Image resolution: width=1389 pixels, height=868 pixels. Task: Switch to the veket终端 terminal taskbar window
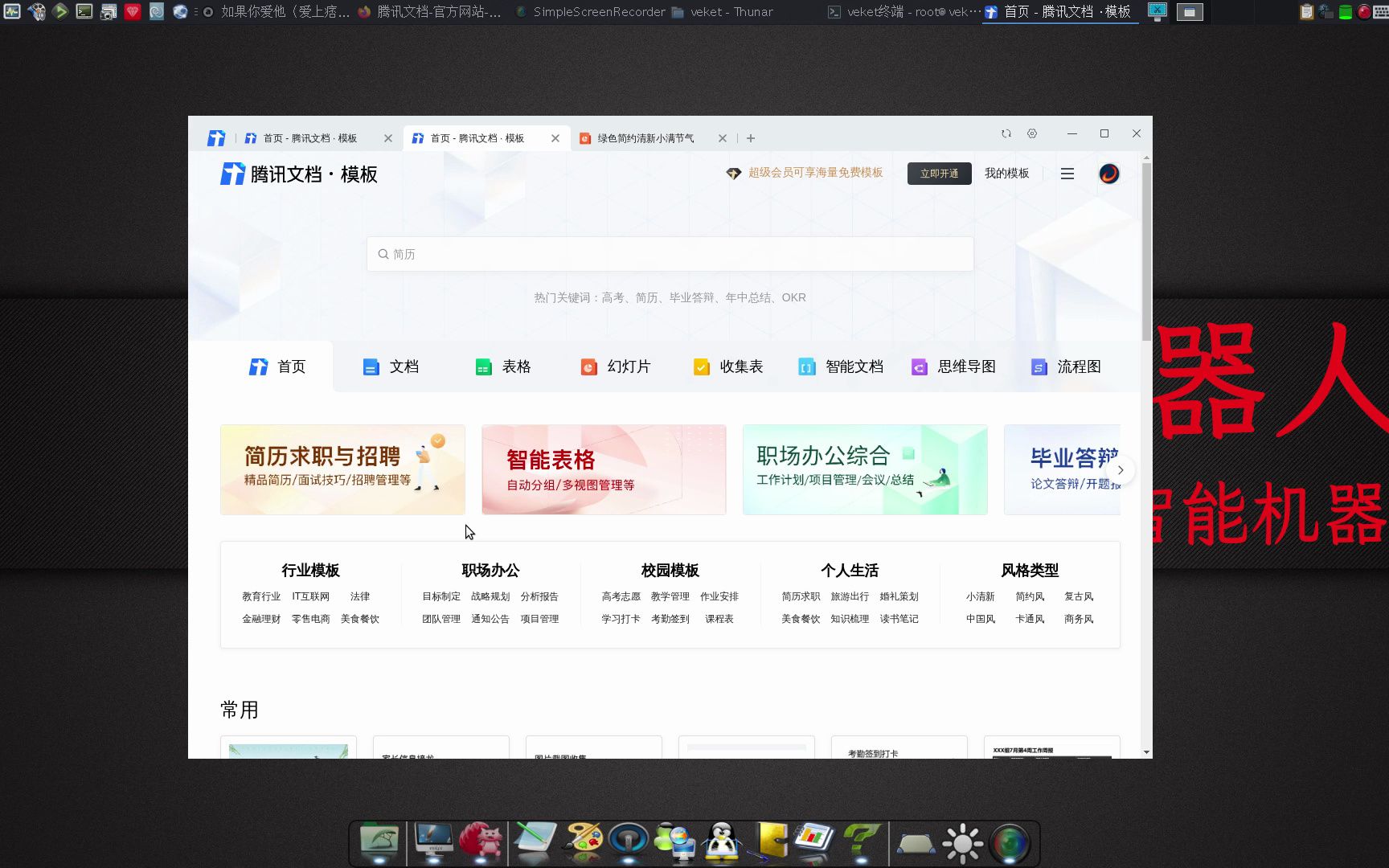(903, 12)
